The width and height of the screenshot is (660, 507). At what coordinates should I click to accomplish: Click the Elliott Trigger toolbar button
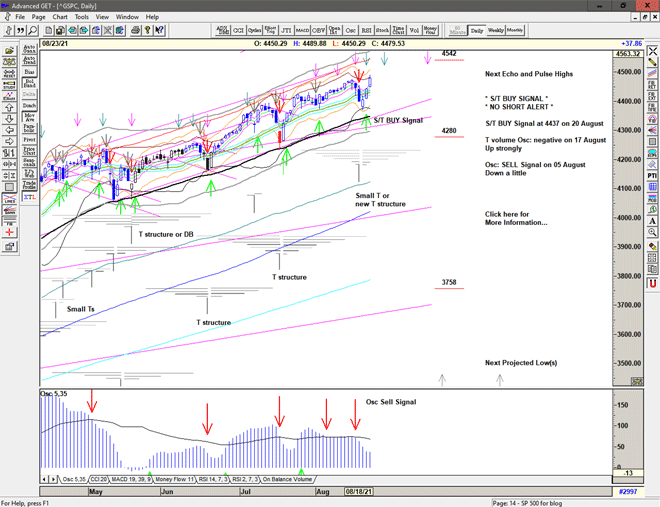[268, 31]
